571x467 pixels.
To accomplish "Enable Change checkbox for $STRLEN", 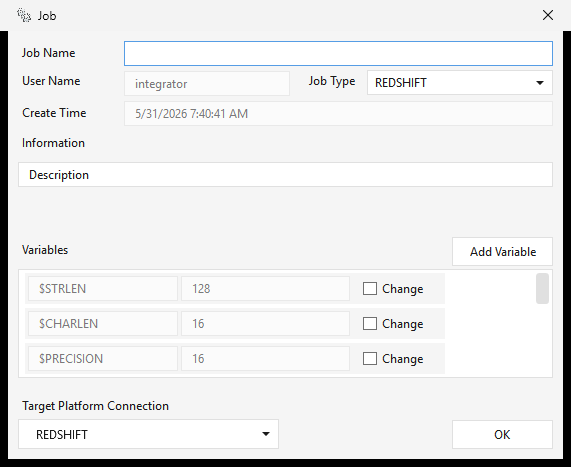I will click(x=370, y=289).
